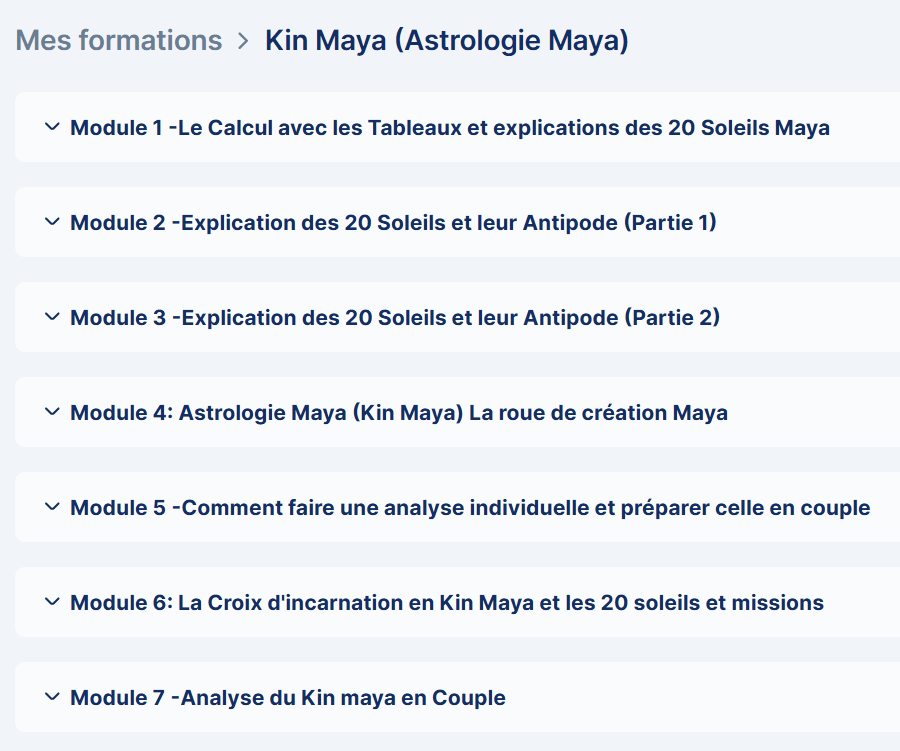900x751 pixels.
Task: Click the Kin Maya (Astrologie Maya) breadcrumb title
Action: point(446,41)
